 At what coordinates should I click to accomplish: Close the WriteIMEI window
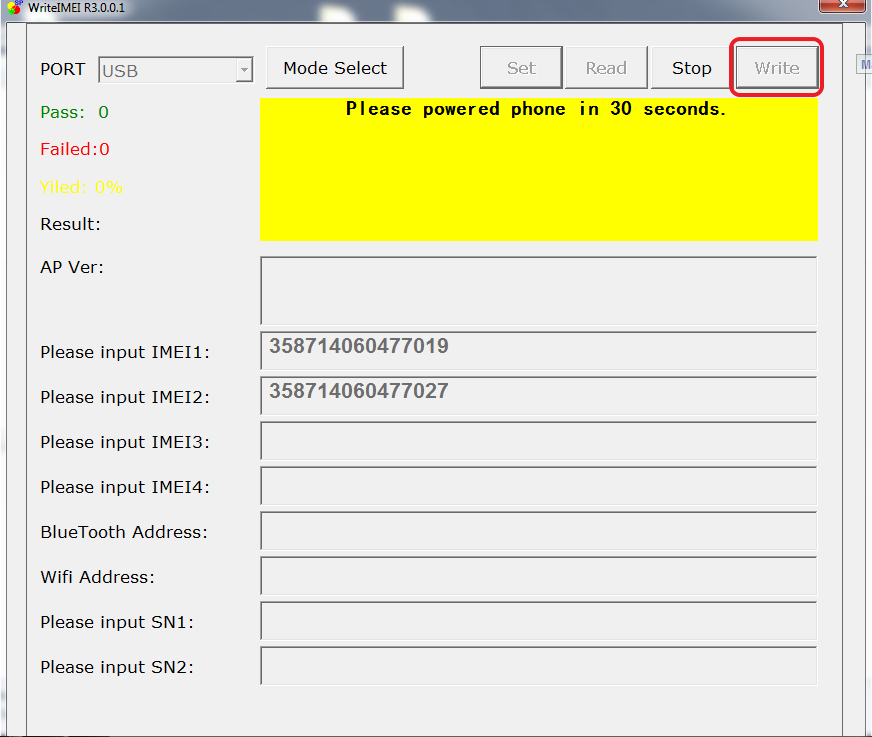pyautogui.click(x=843, y=5)
